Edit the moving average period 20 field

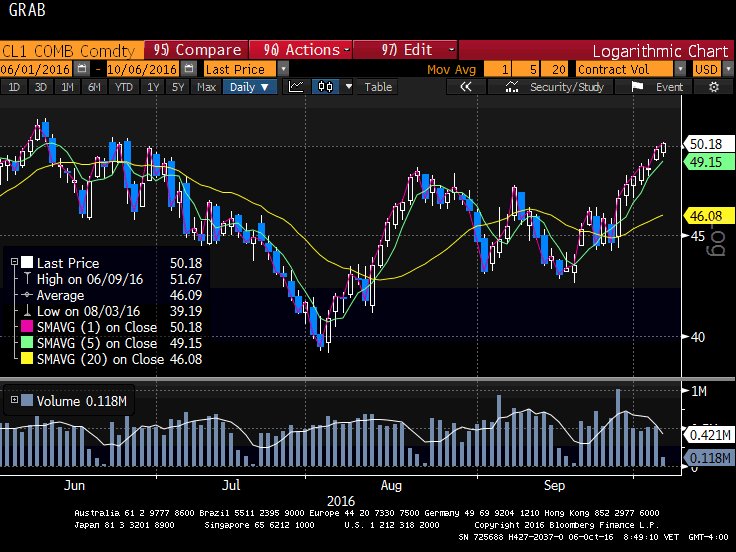click(554, 69)
